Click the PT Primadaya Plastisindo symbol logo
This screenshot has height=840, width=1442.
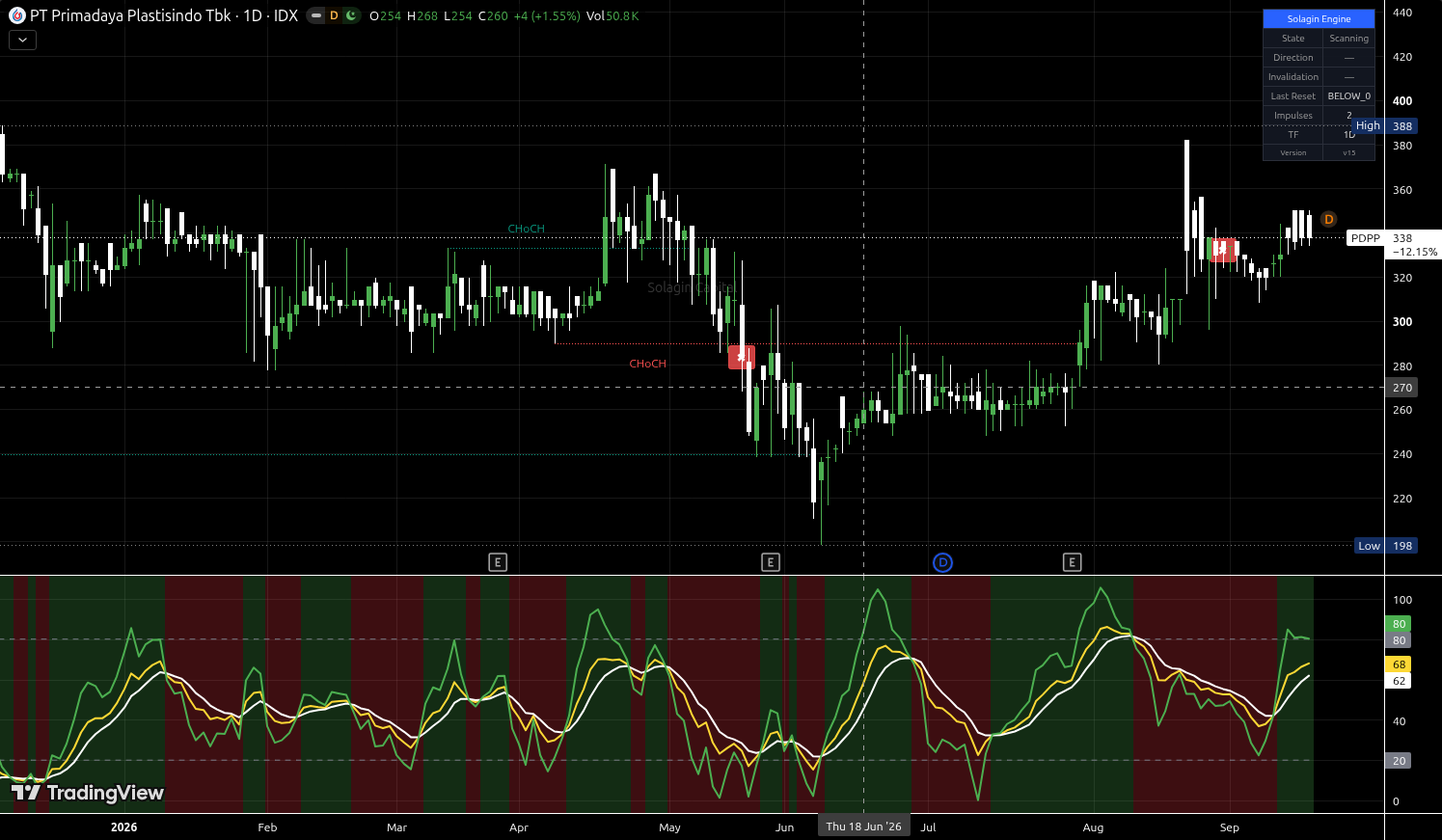coord(16,15)
